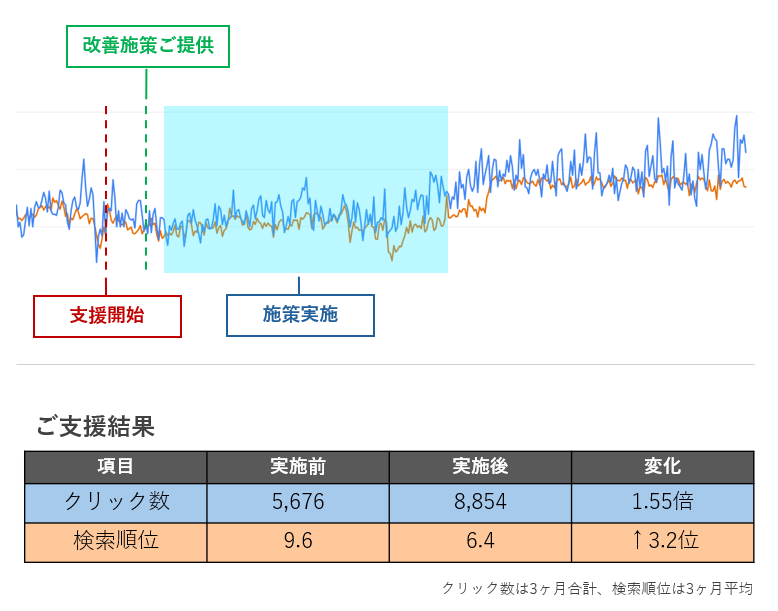Select the 実施前 column header
Viewport: 778px width, 611px height.
point(298,467)
